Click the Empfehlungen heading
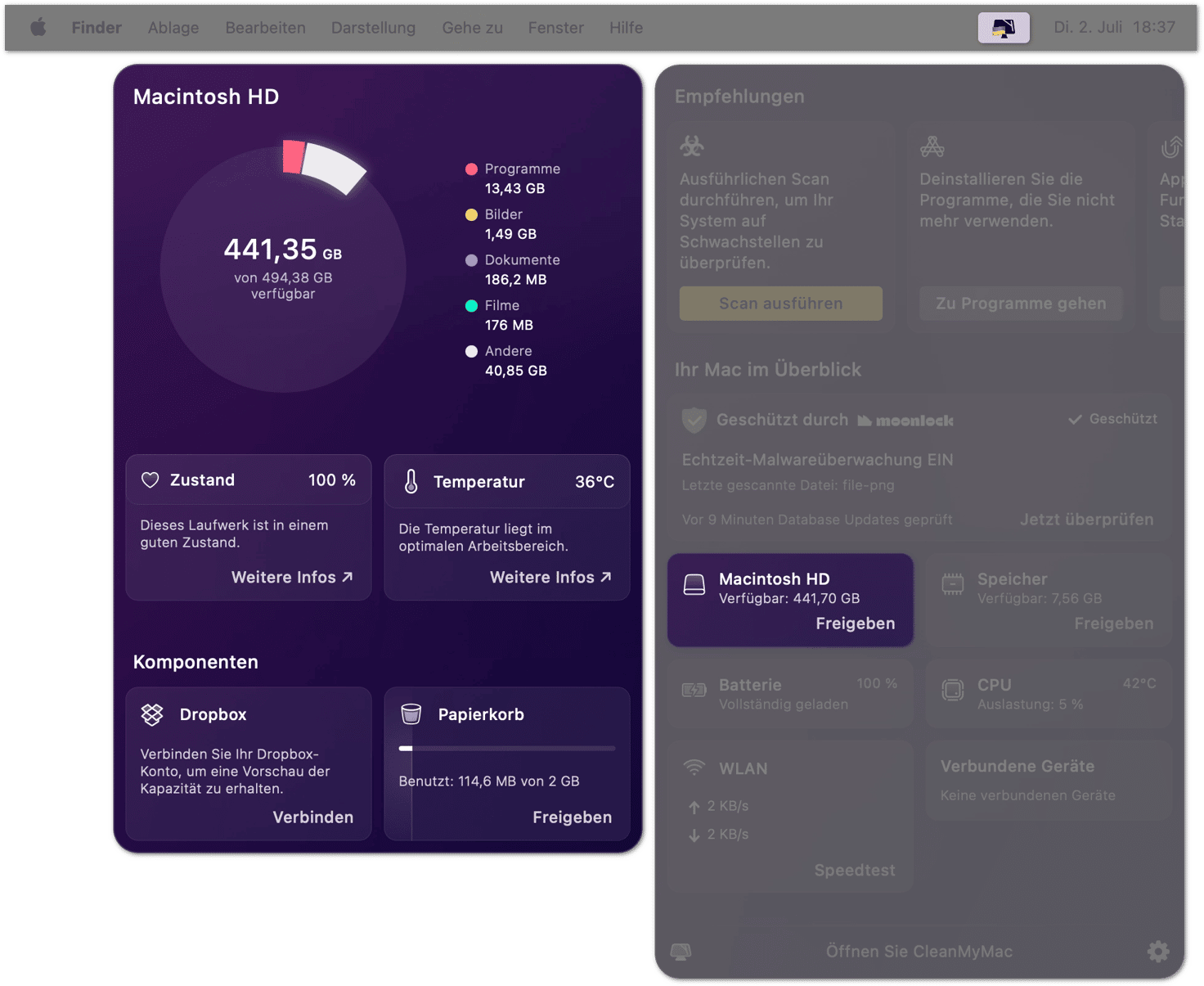This screenshot has width=1204, height=986. 739,97
